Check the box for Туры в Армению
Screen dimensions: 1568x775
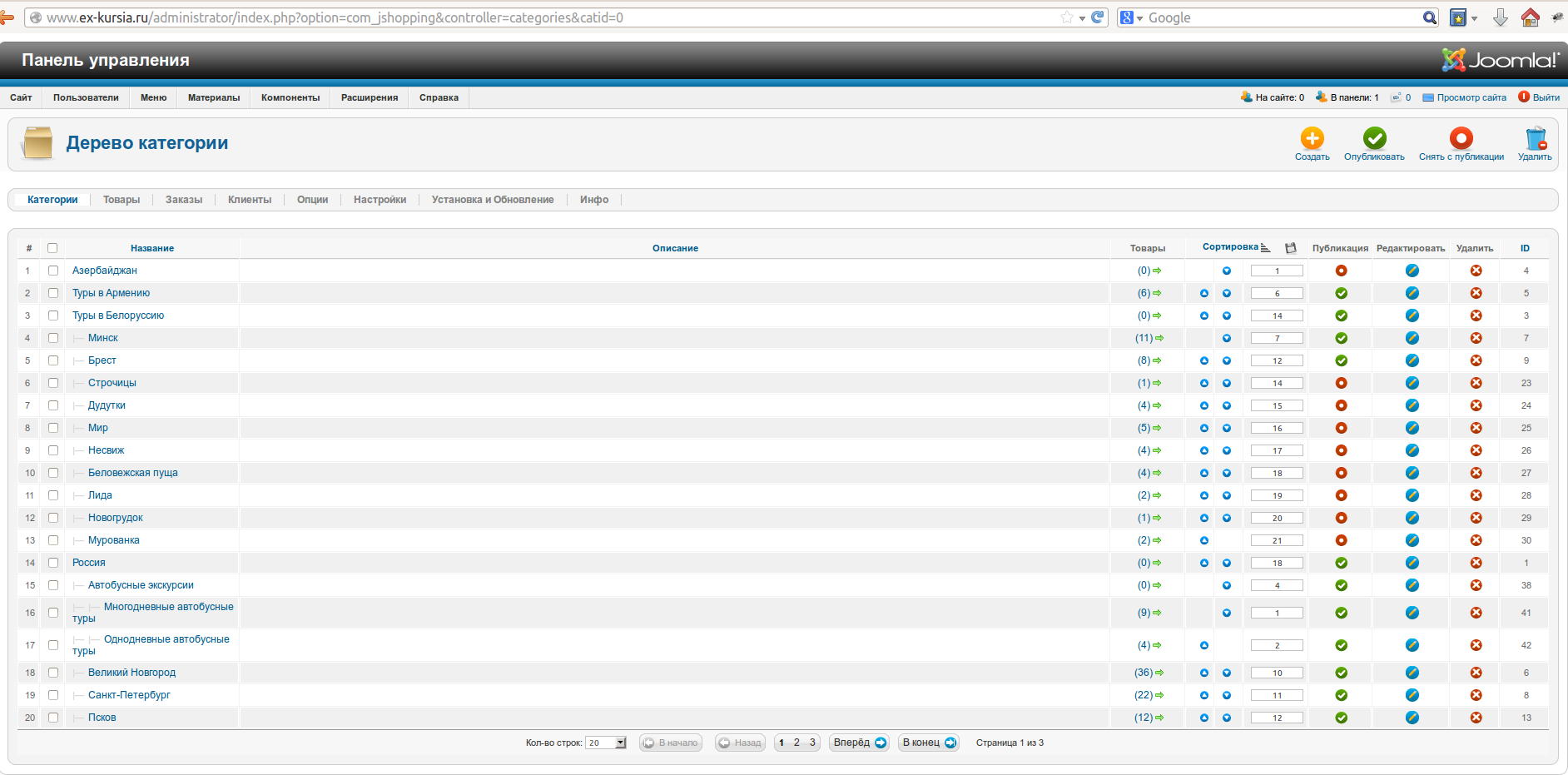(53, 293)
